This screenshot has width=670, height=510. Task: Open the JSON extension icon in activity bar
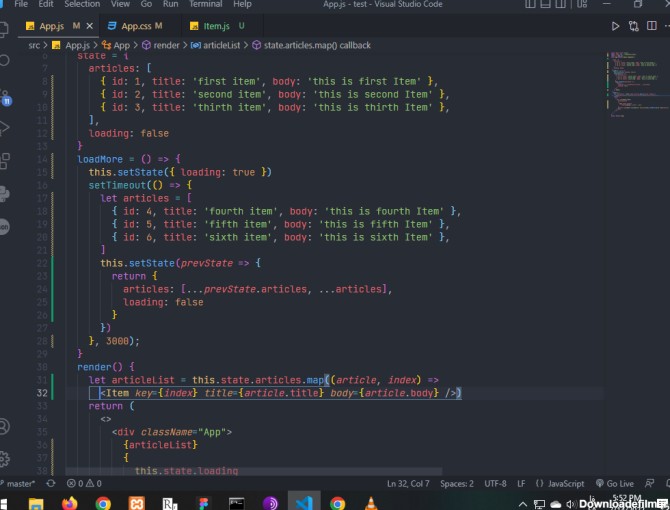tap(4, 227)
